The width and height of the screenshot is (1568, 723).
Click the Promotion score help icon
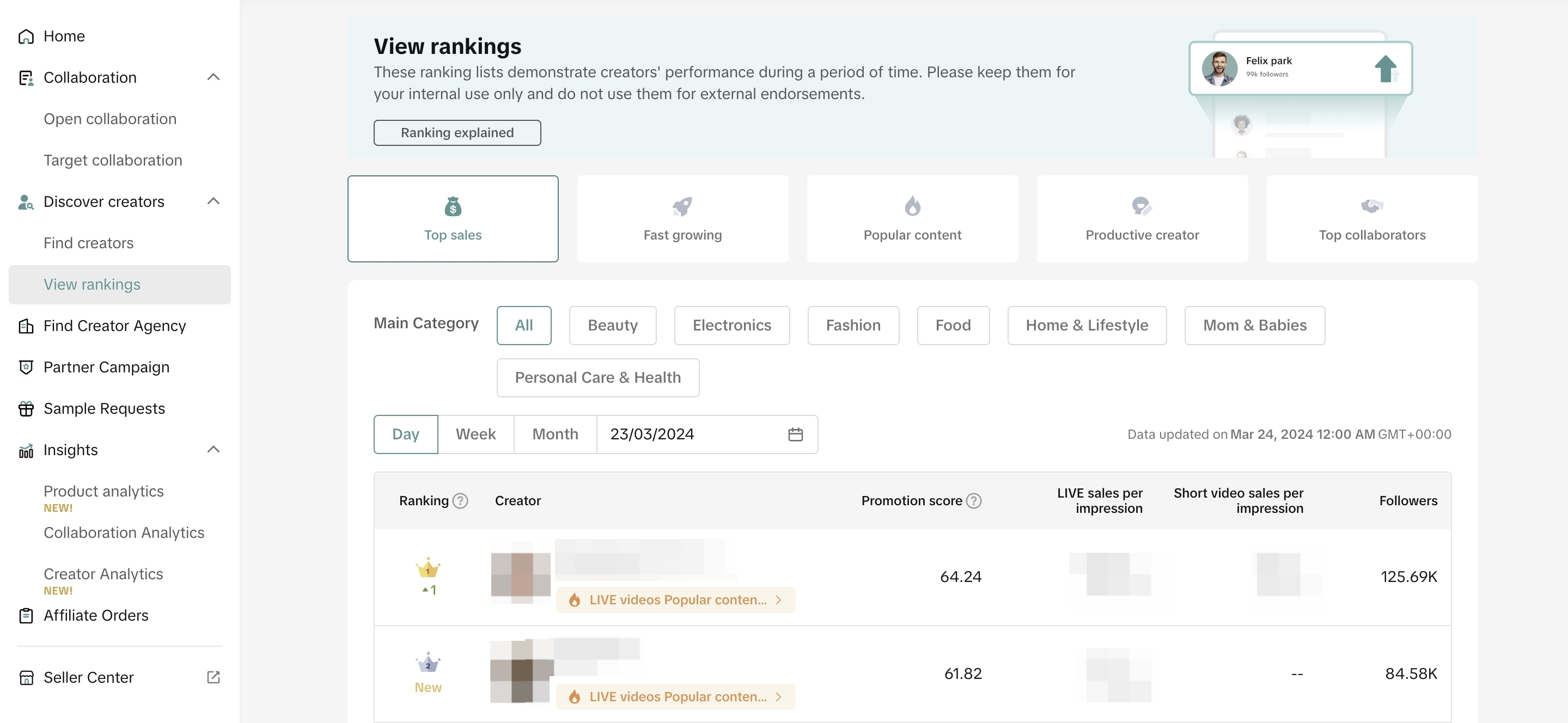[974, 500]
